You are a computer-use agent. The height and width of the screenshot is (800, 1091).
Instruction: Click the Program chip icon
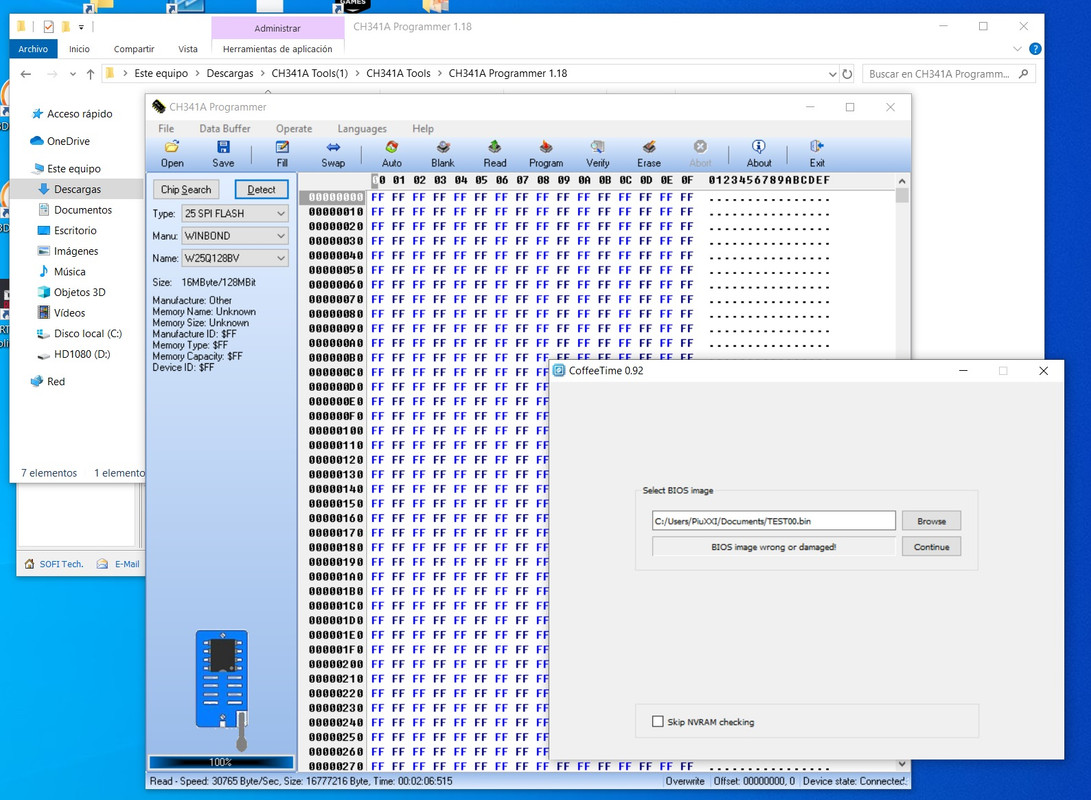click(x=546, y=154)
